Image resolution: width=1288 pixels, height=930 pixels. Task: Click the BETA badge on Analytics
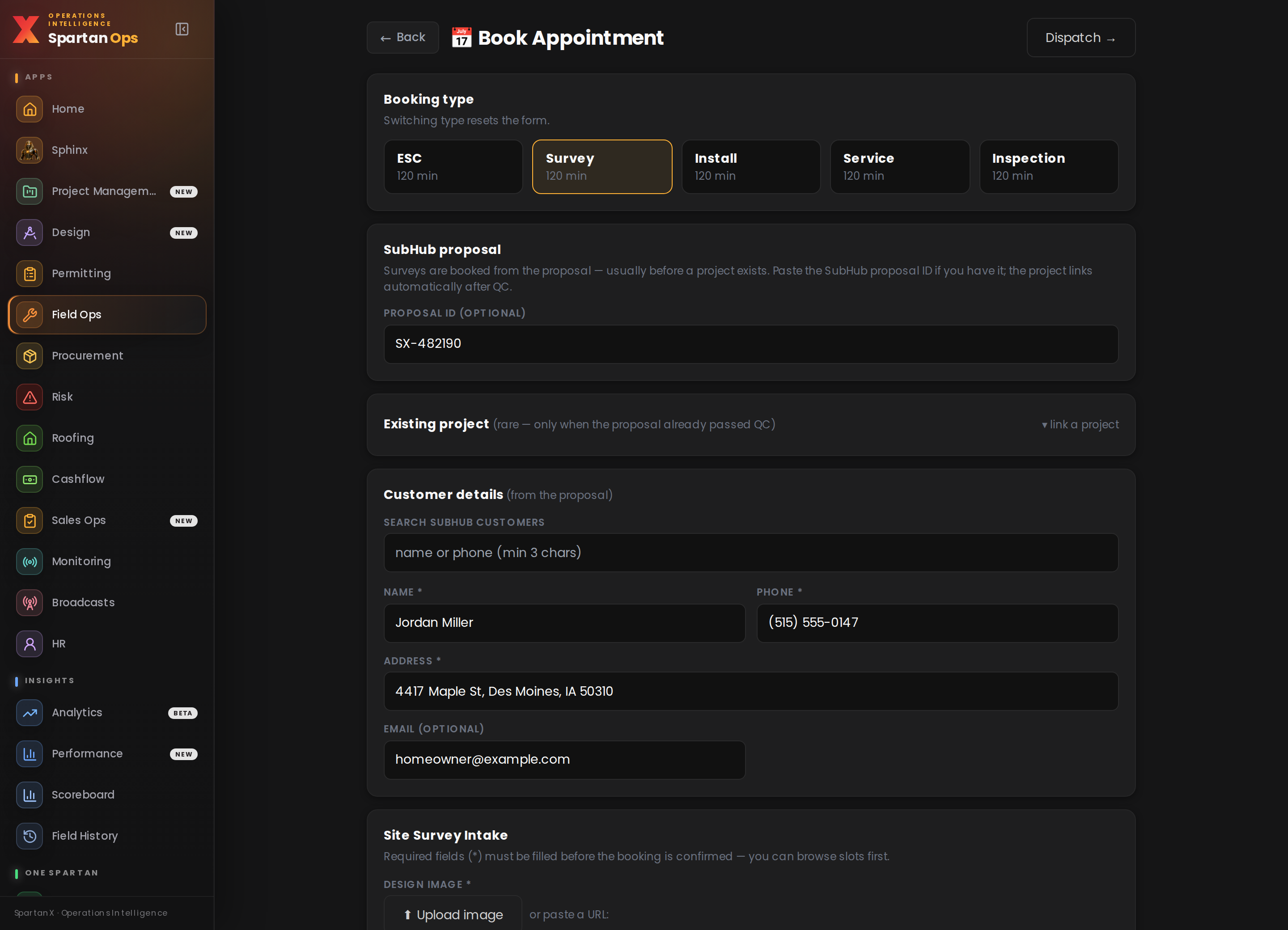pyautogui.click(x=183, y=713)
